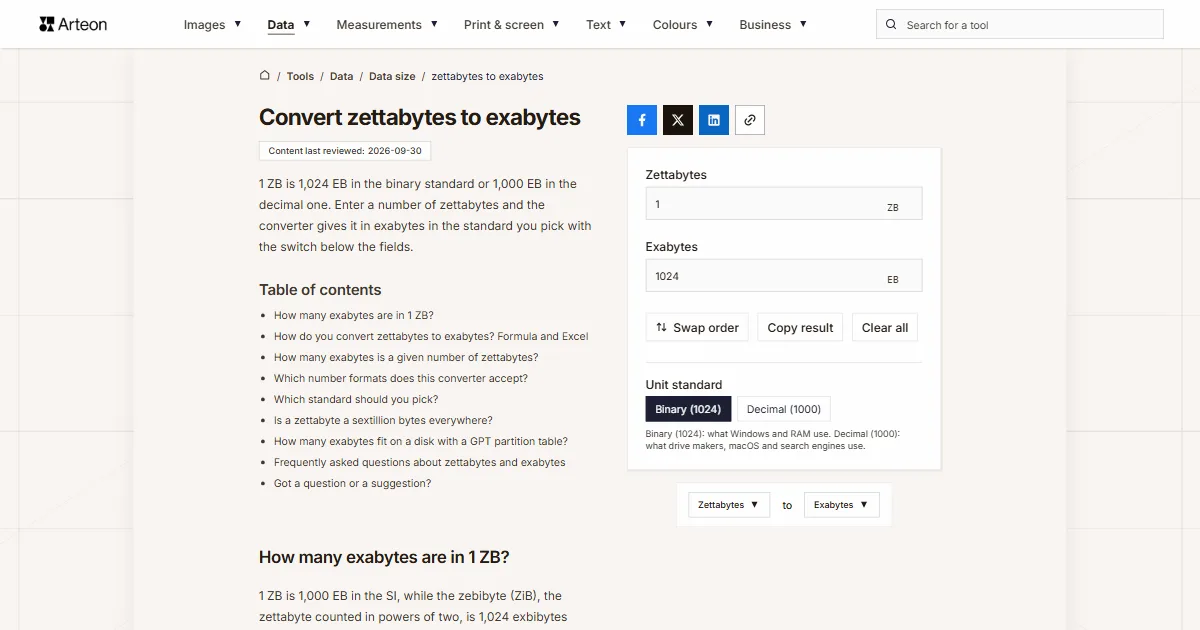Image resolution: width=1200 pixels, height=630 pixels.
Task: Click the 'Convert zettabytes to exabytes' heading
Action: tap(420, 117)
